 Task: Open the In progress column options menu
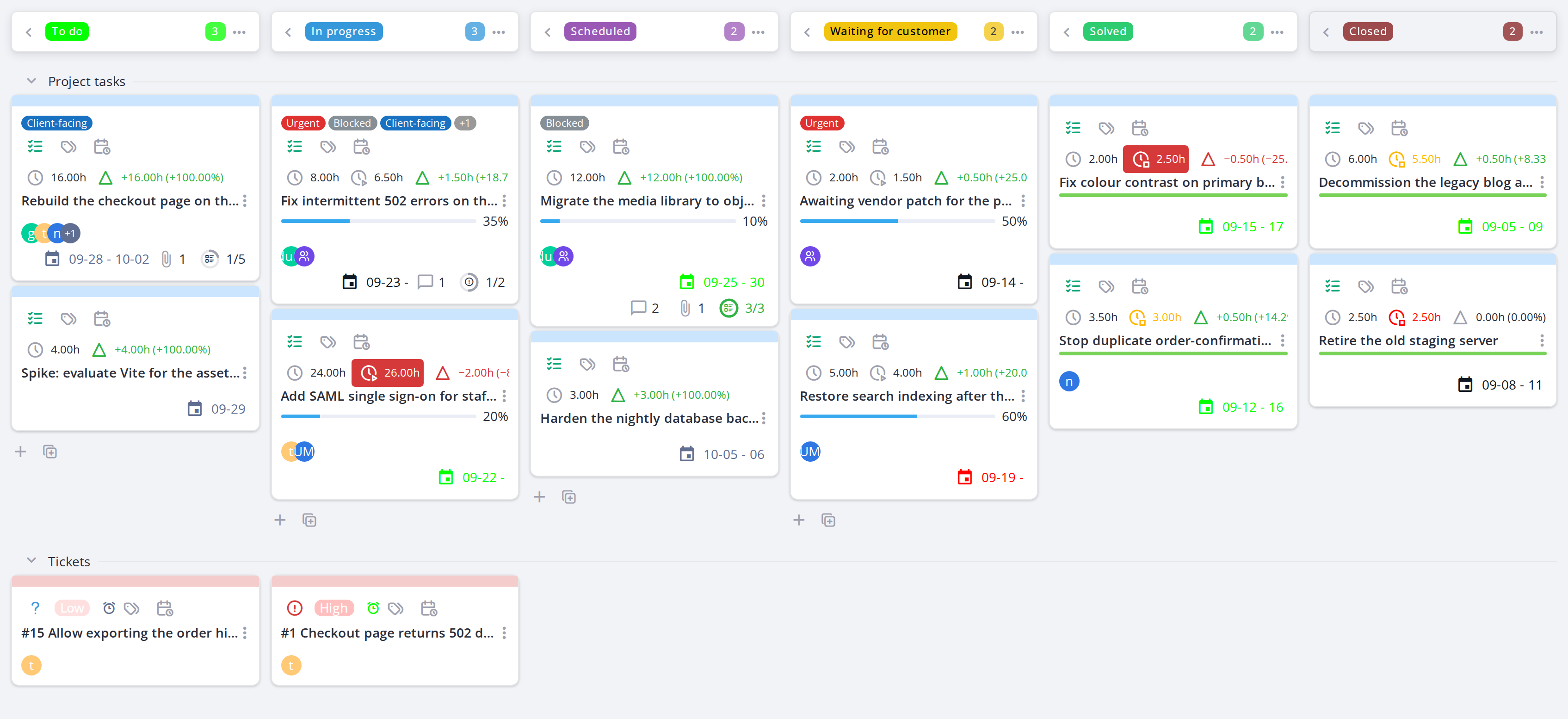499,31
